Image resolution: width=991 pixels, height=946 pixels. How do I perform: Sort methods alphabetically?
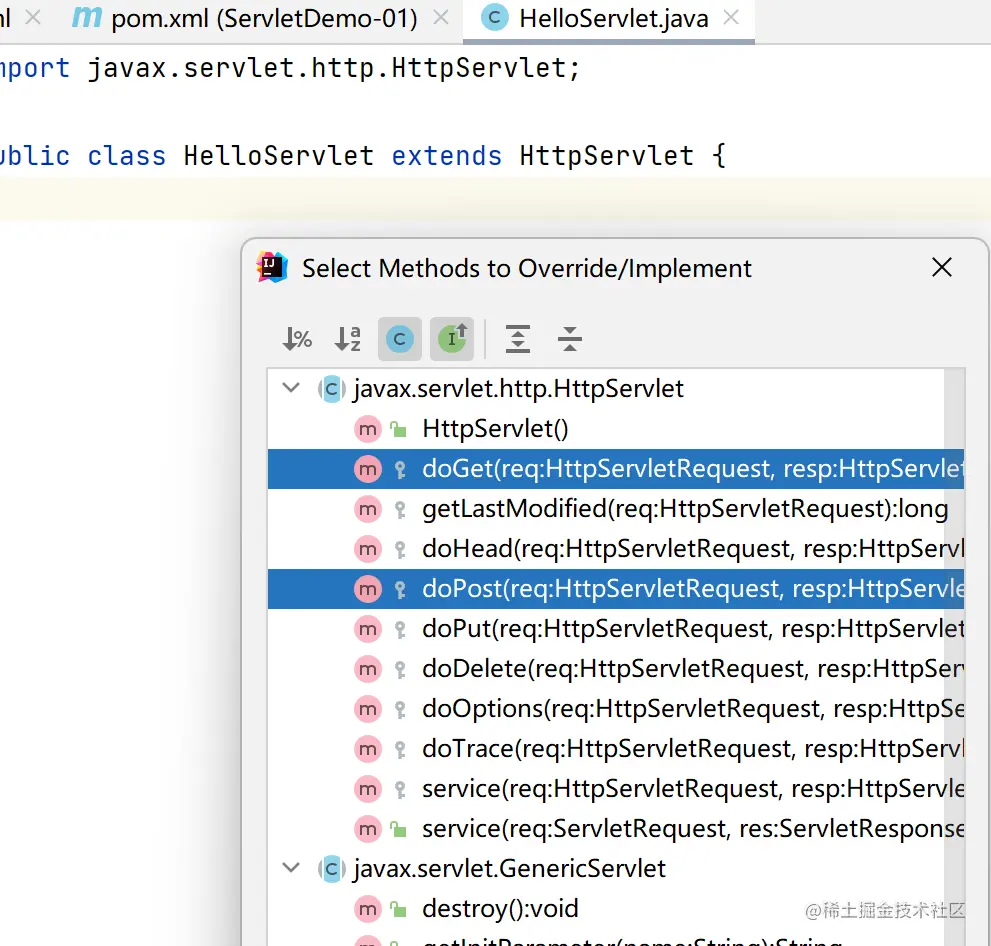coord(348,339)
